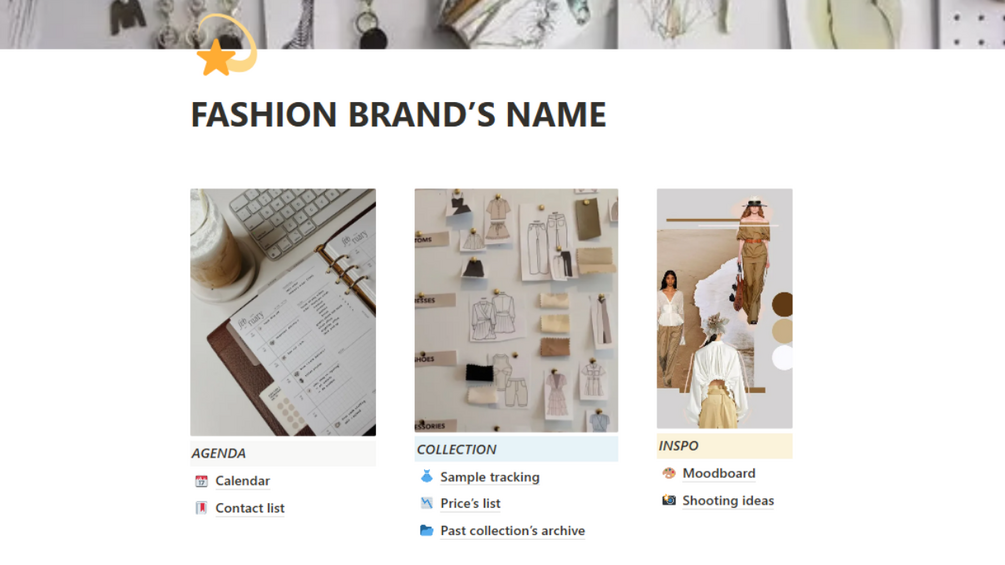Go to the Price's list page
The height and width of the screenshot is (565, 1005).
point(470,504)
